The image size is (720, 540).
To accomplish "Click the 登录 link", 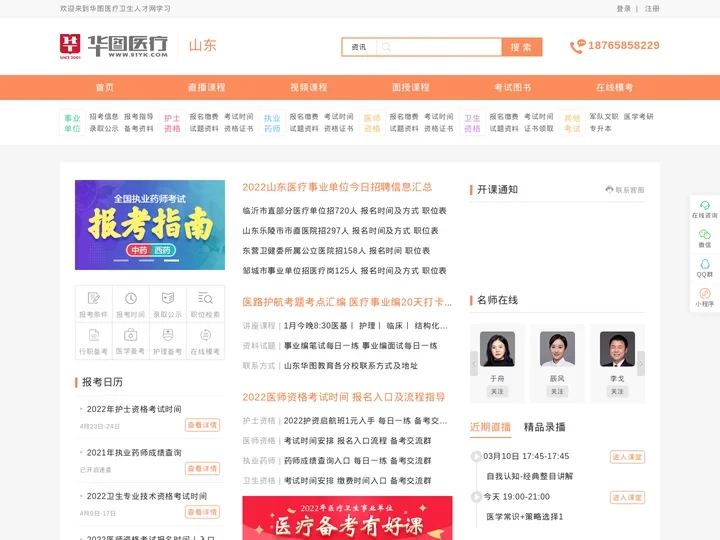I will click(624, 9).
